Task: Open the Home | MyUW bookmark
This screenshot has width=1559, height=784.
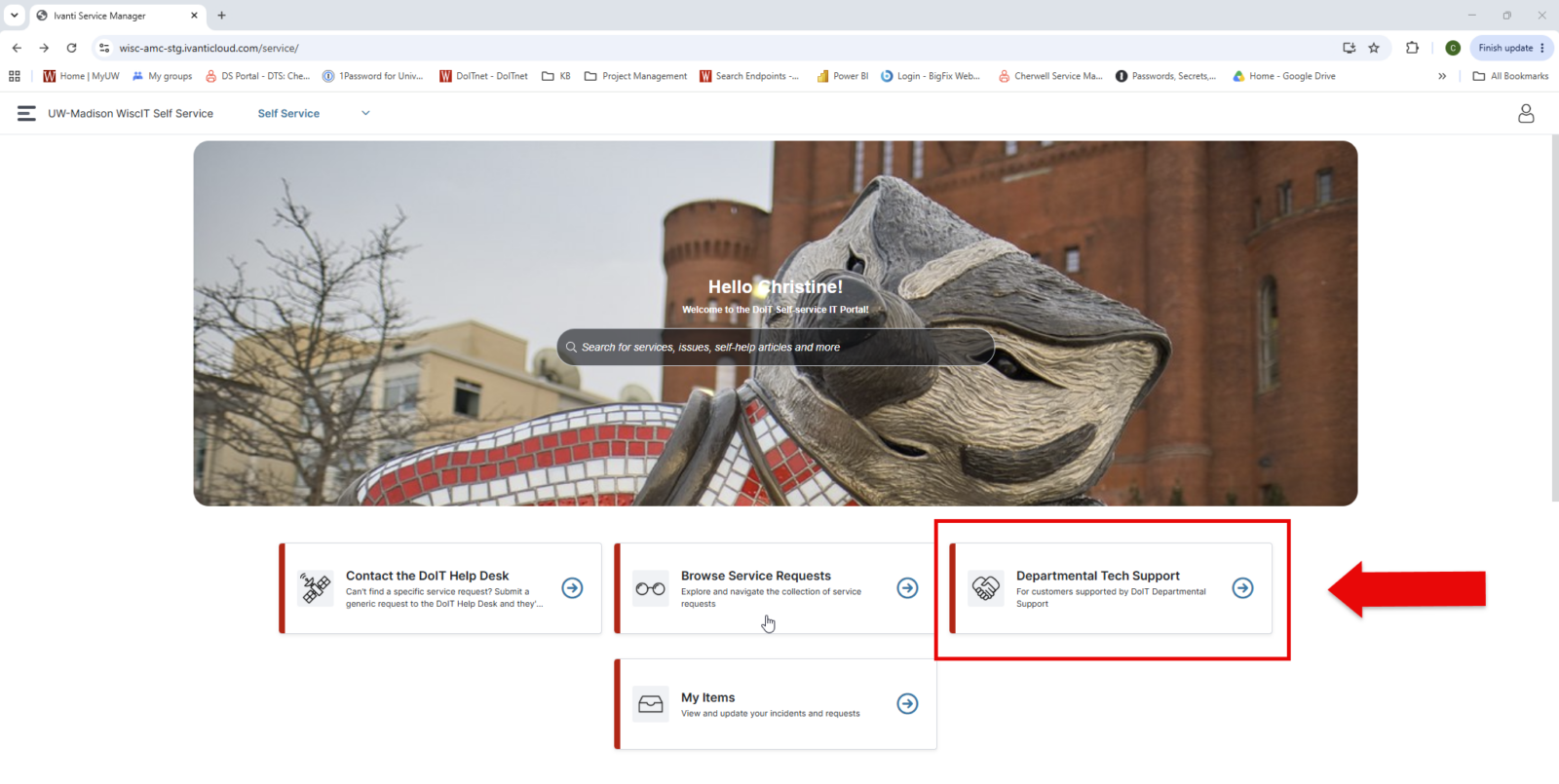Action: 81,76
